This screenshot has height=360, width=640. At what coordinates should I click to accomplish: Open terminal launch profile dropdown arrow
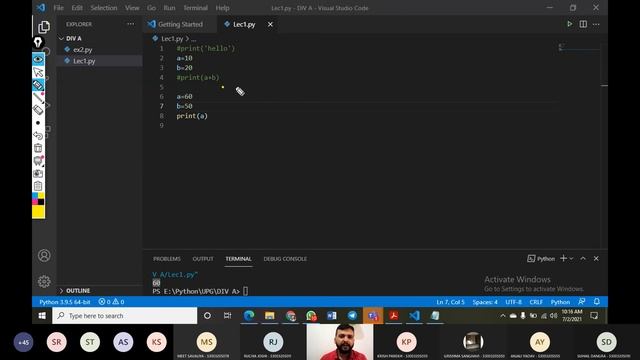click(571, 259)
